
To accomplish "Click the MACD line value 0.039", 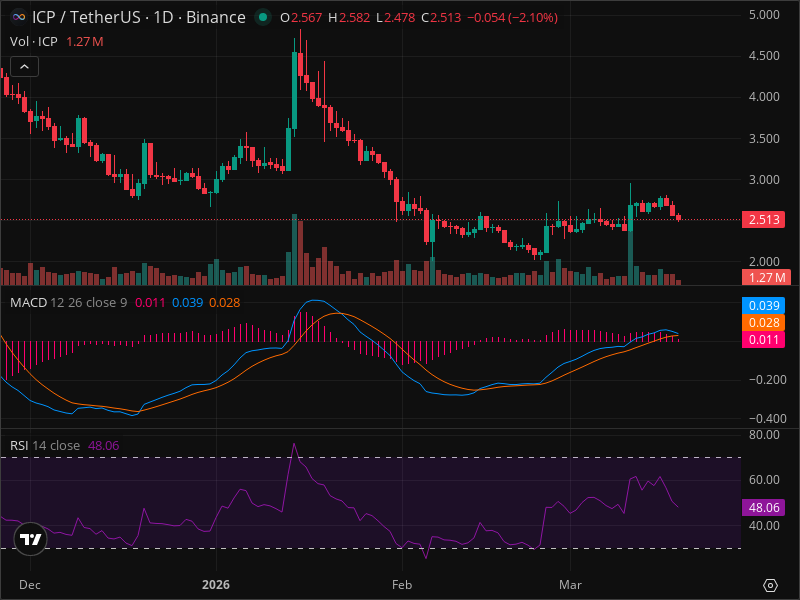I will click(187, 303).
